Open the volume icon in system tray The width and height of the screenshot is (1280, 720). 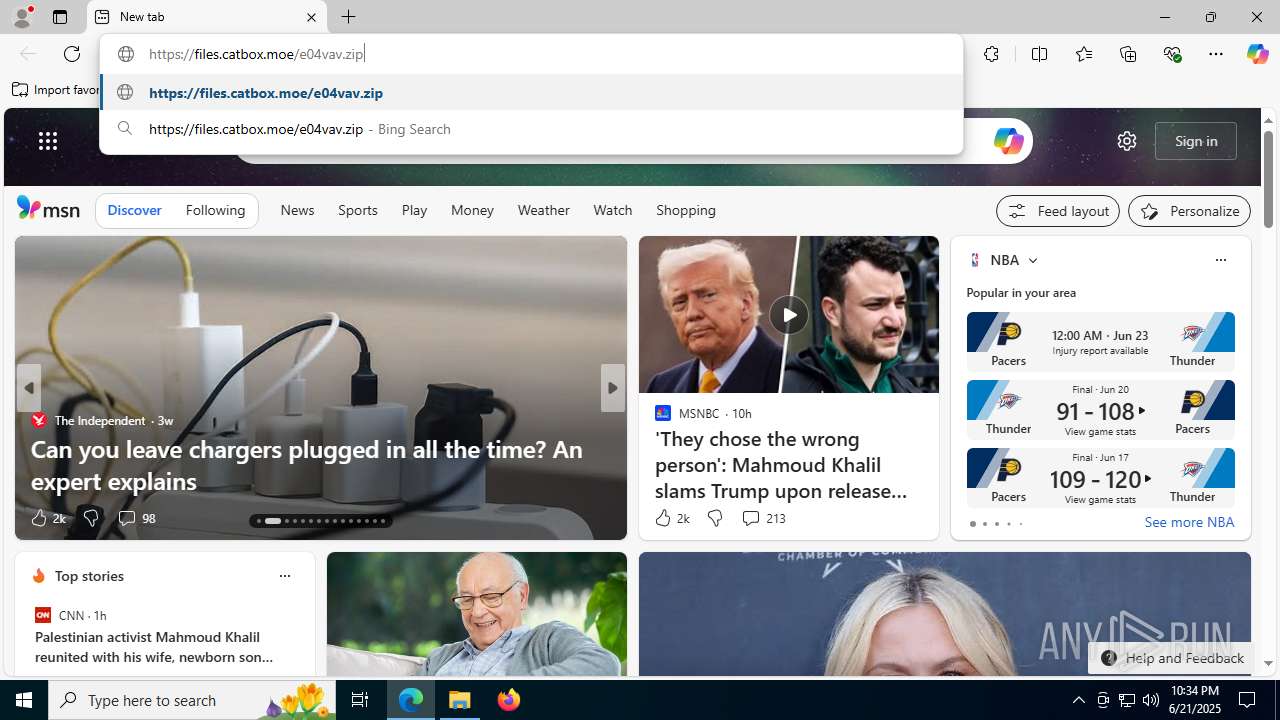point(1150,700)
